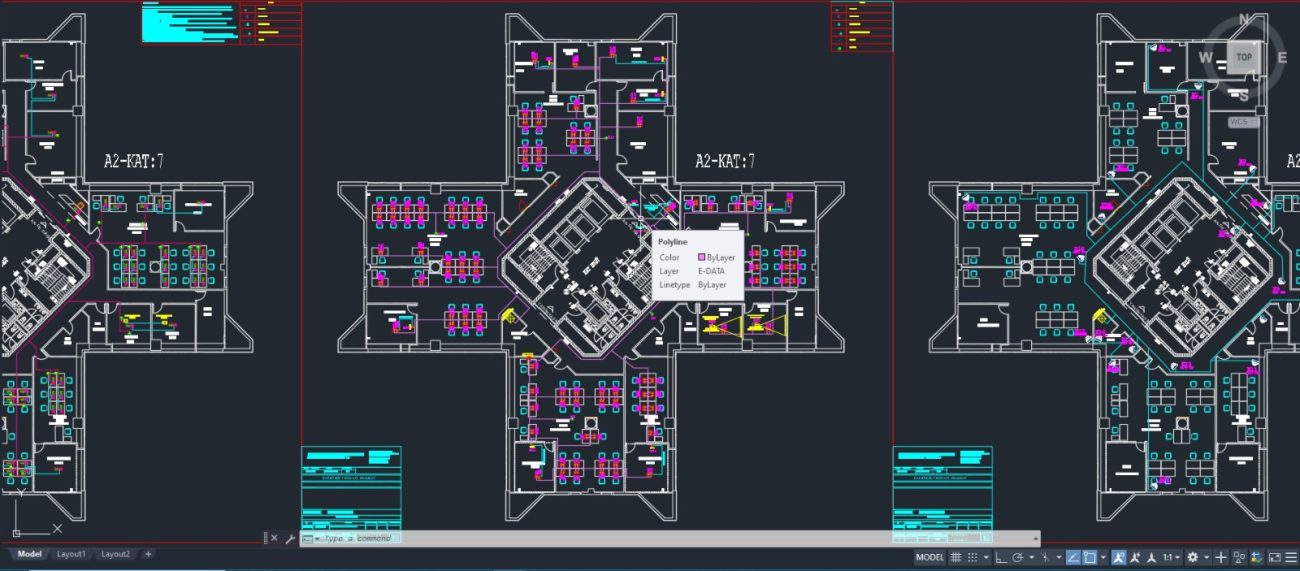The image size is (1300, 571).
Task: Enable polar tracking icon
Action: point(1017,557)
